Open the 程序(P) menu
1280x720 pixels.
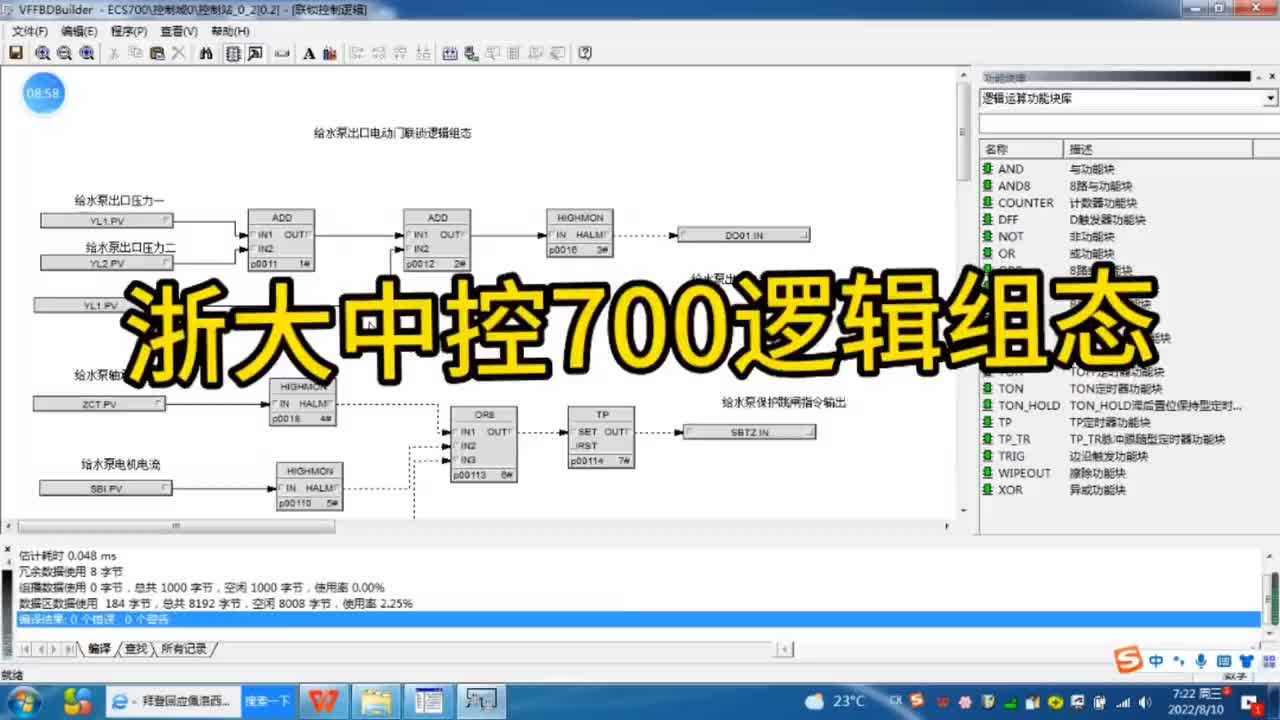point(129,31)
